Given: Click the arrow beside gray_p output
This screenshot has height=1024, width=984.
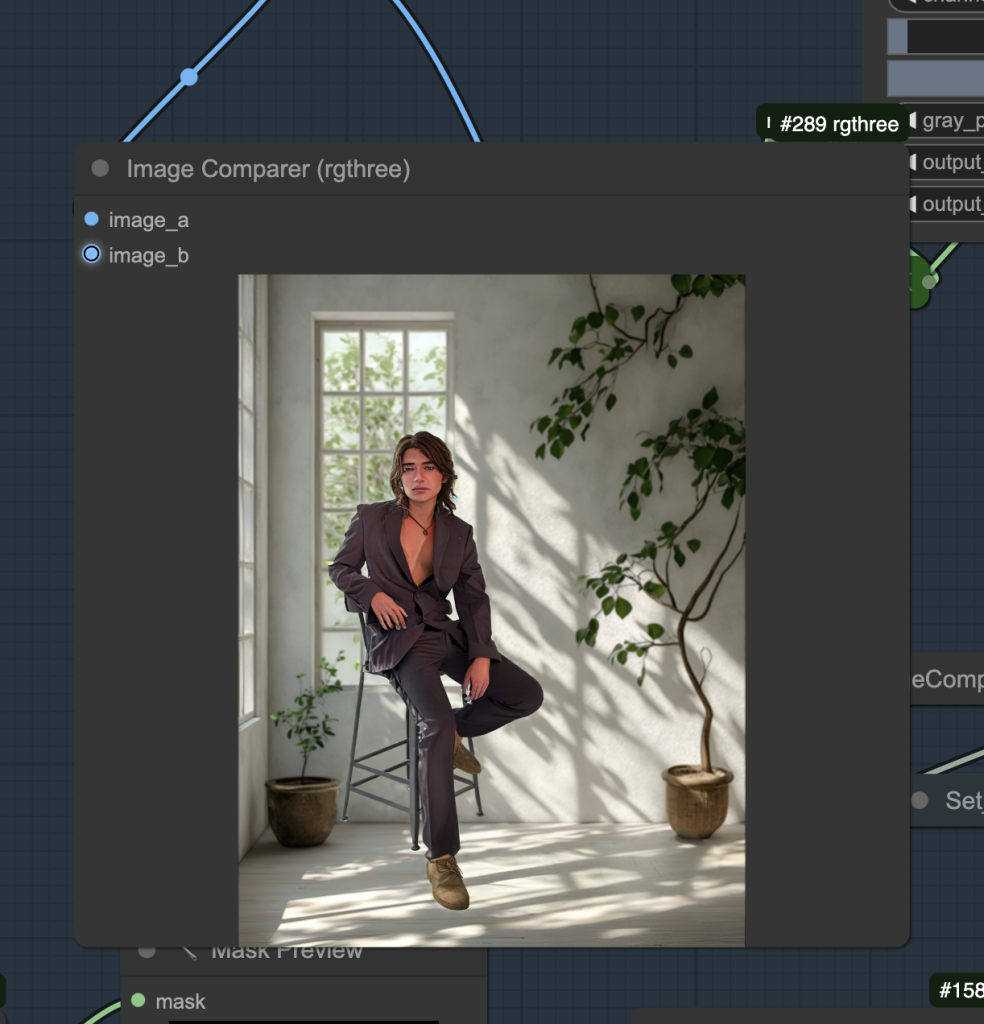Looking at the screenshot, I should pyautogui.click(x=912, y=121).
